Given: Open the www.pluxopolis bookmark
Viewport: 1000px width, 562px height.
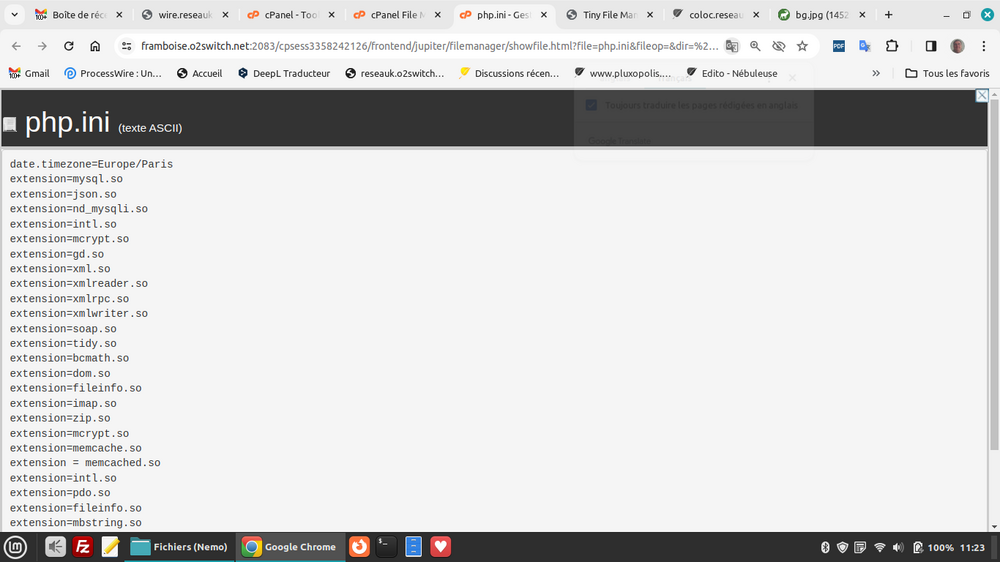Looking at the screenshot, I should (x=622, y=73).
